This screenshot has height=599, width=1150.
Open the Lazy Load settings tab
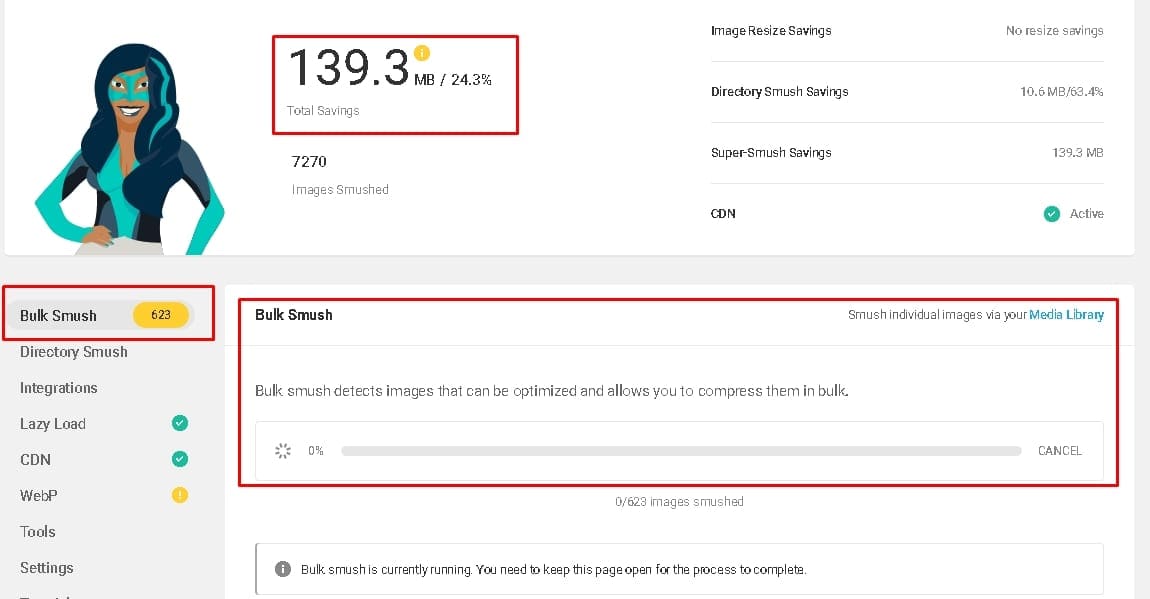coord(53,424)
